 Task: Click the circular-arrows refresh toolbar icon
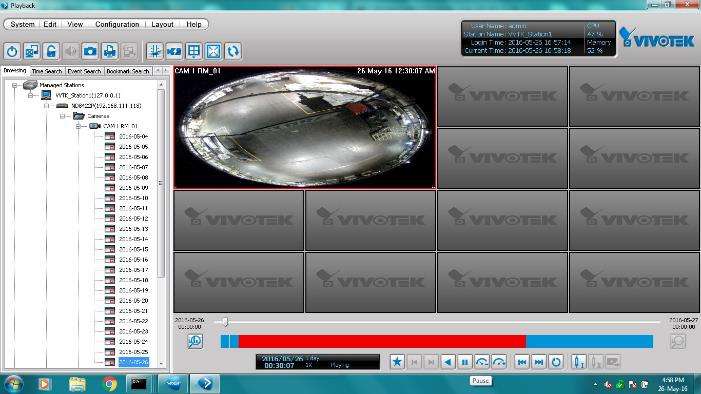coord(232,51)
